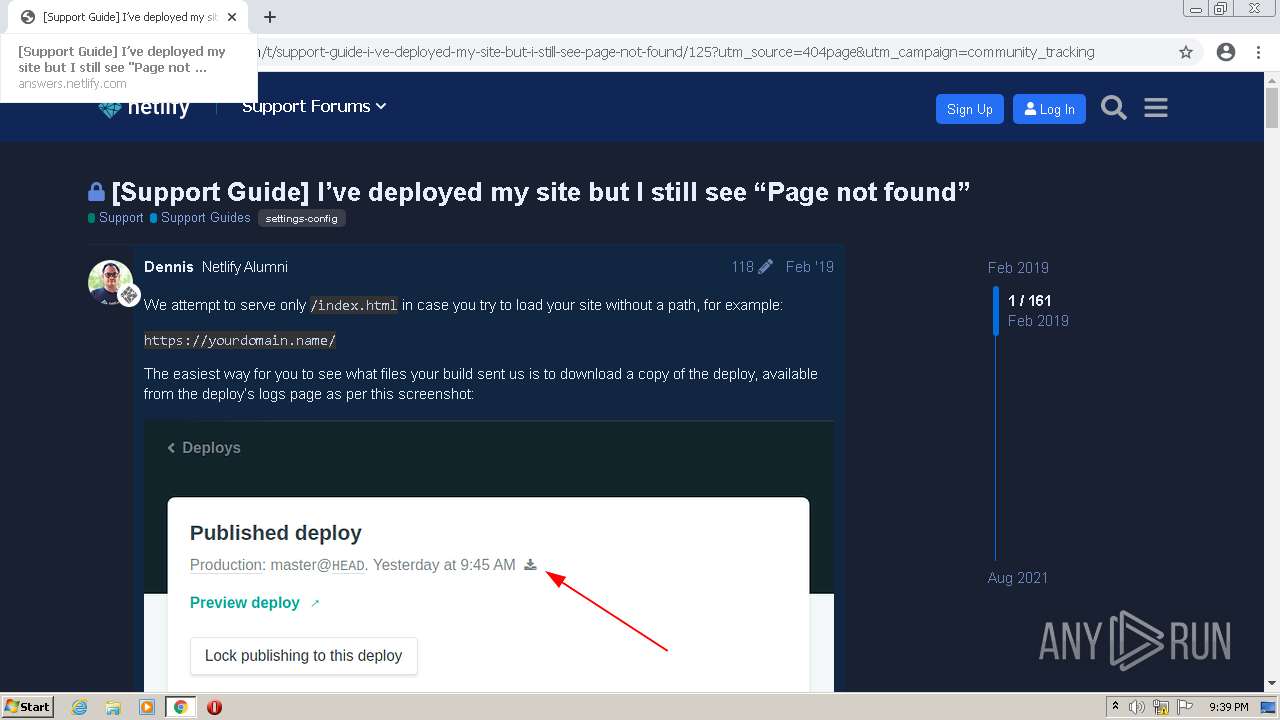
Task: Click the download deploy icon
Action: point(530,565)
